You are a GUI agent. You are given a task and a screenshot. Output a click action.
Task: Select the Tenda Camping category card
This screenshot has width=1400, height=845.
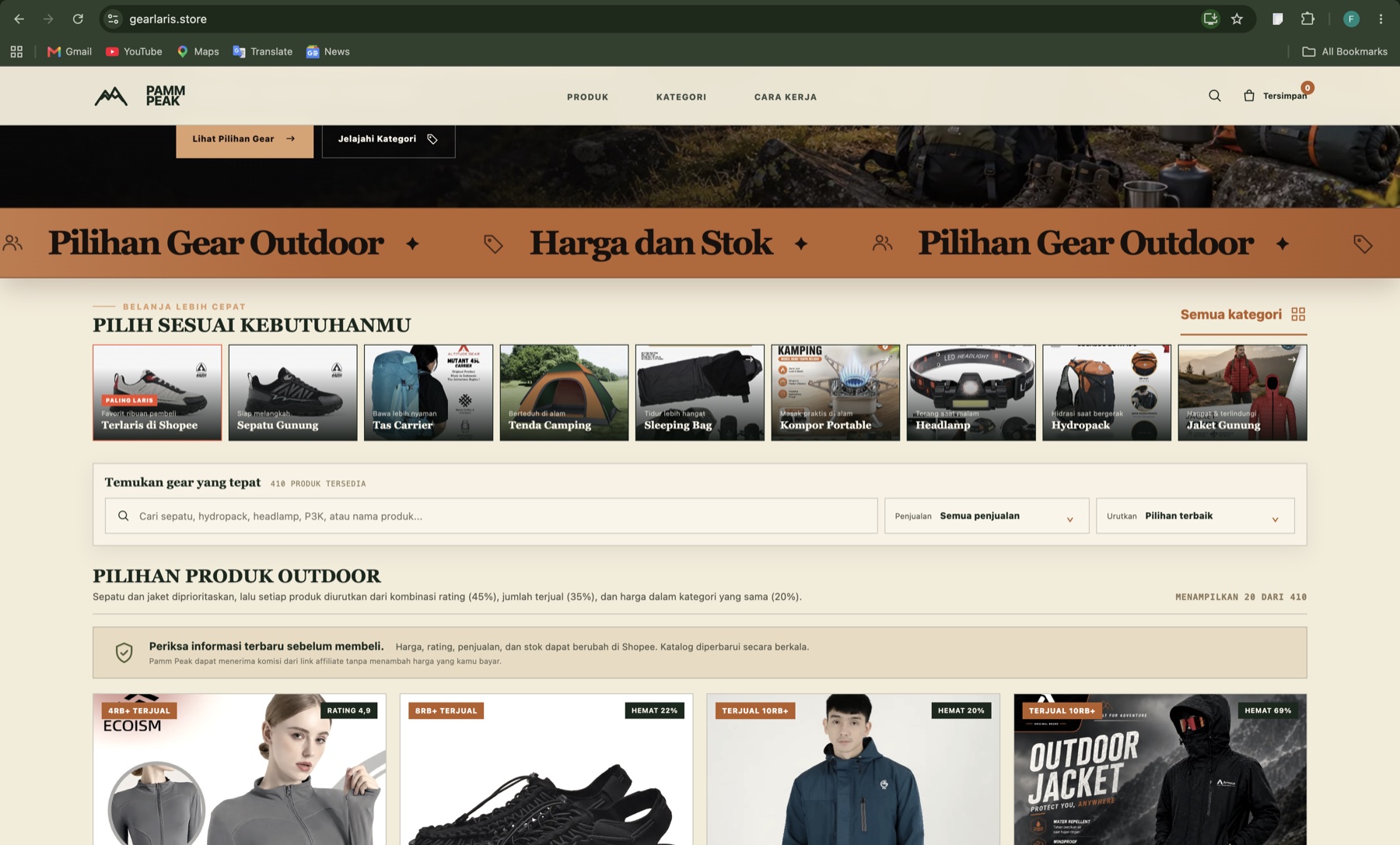564,393
